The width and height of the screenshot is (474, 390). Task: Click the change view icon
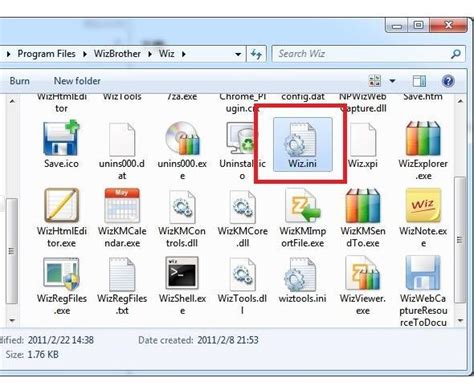click(x=375, y=81)
